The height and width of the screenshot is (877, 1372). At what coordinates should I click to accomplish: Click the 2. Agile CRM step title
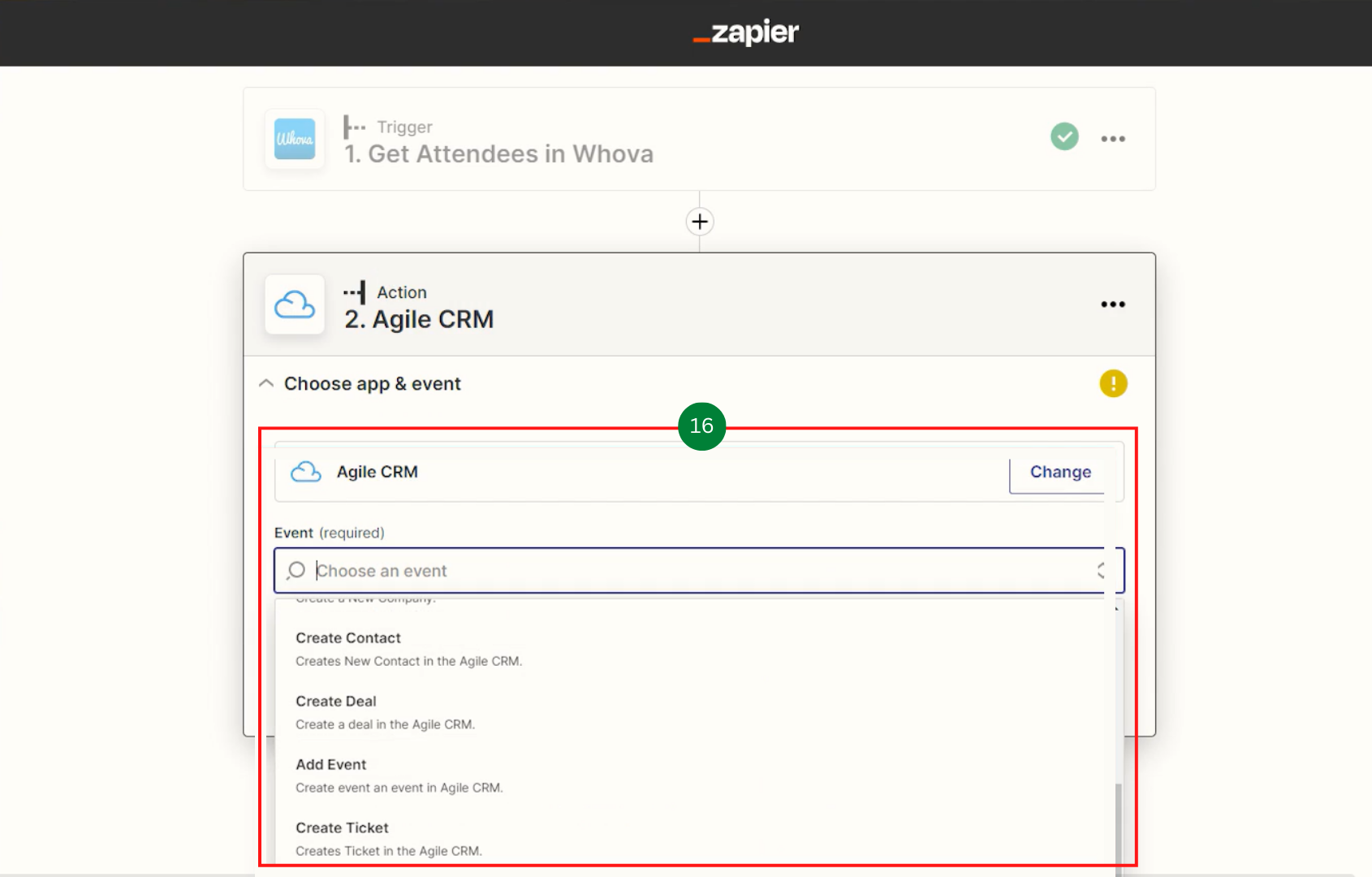tap(419, 320)
